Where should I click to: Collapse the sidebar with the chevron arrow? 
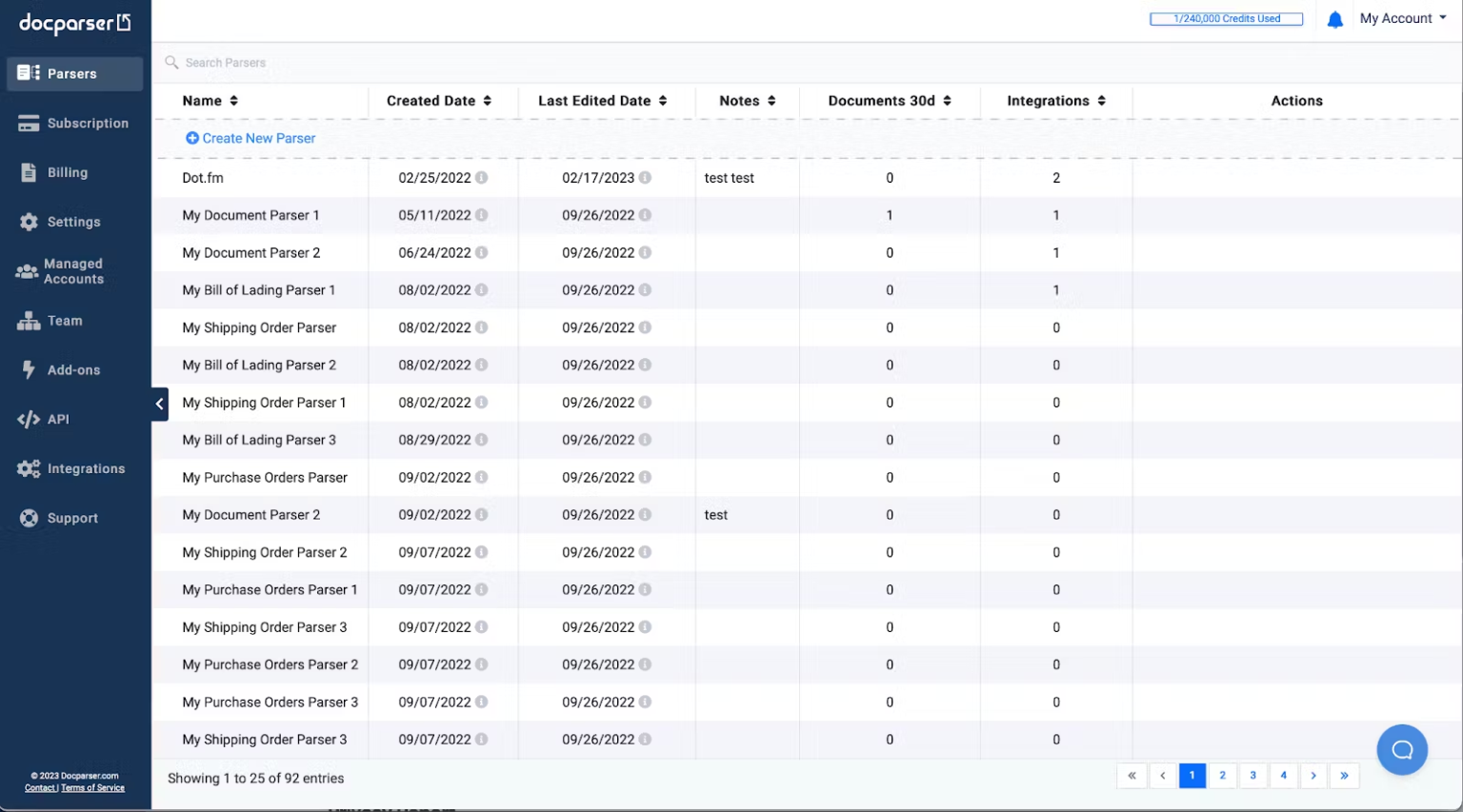click(x=159, y=404)
